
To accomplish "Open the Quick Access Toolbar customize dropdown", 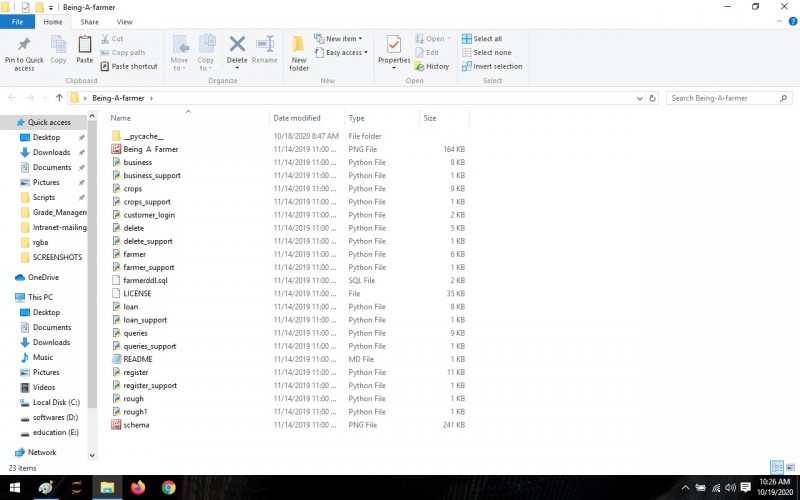I will 51,8.
